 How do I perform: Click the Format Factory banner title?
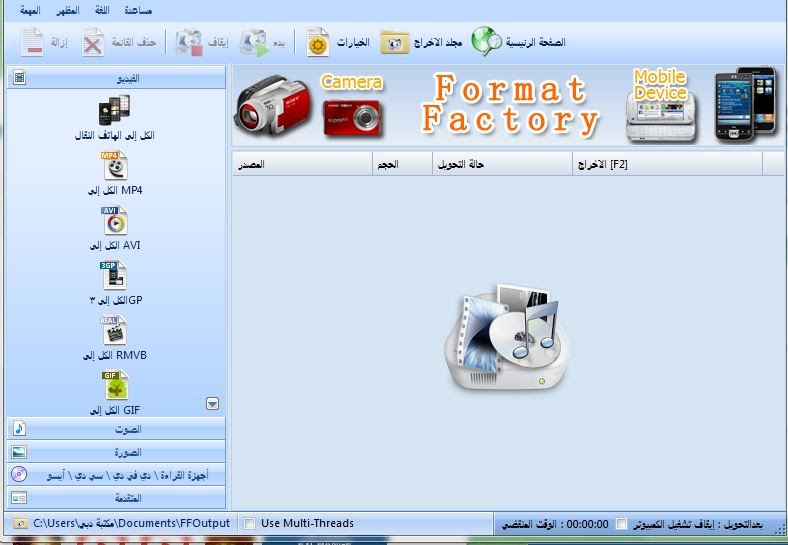510,105
